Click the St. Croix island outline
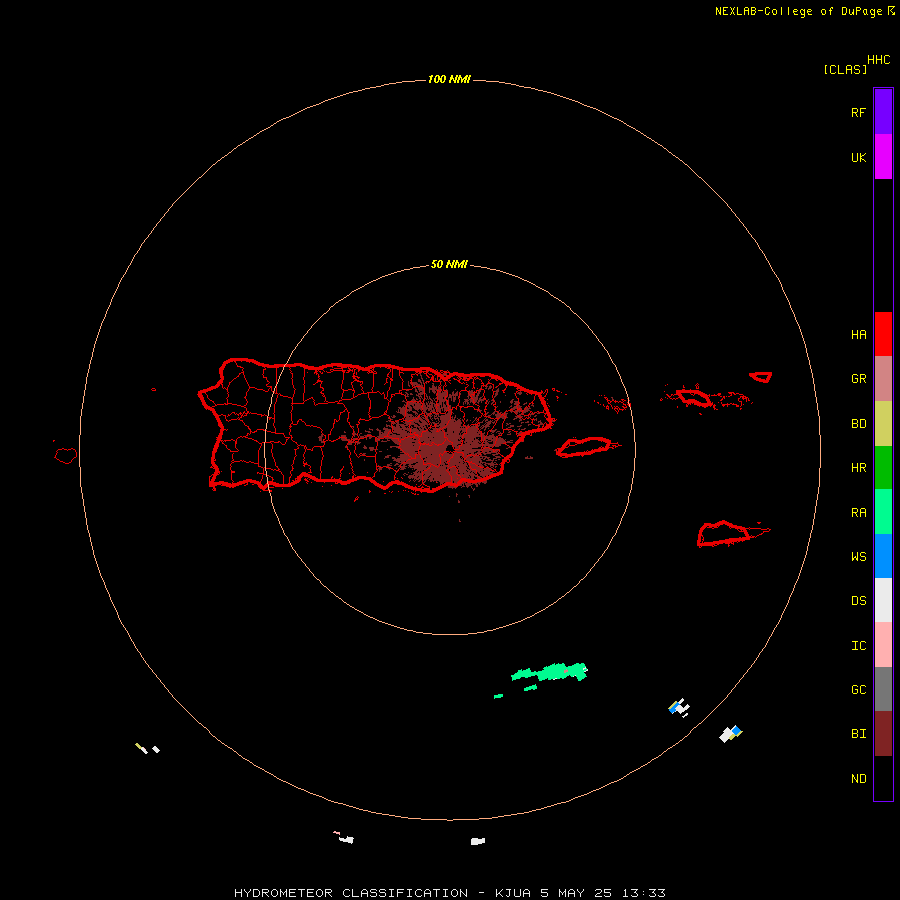Image resolution: width=900 pixels, height=900 pixels. click(x=724, y=534)
